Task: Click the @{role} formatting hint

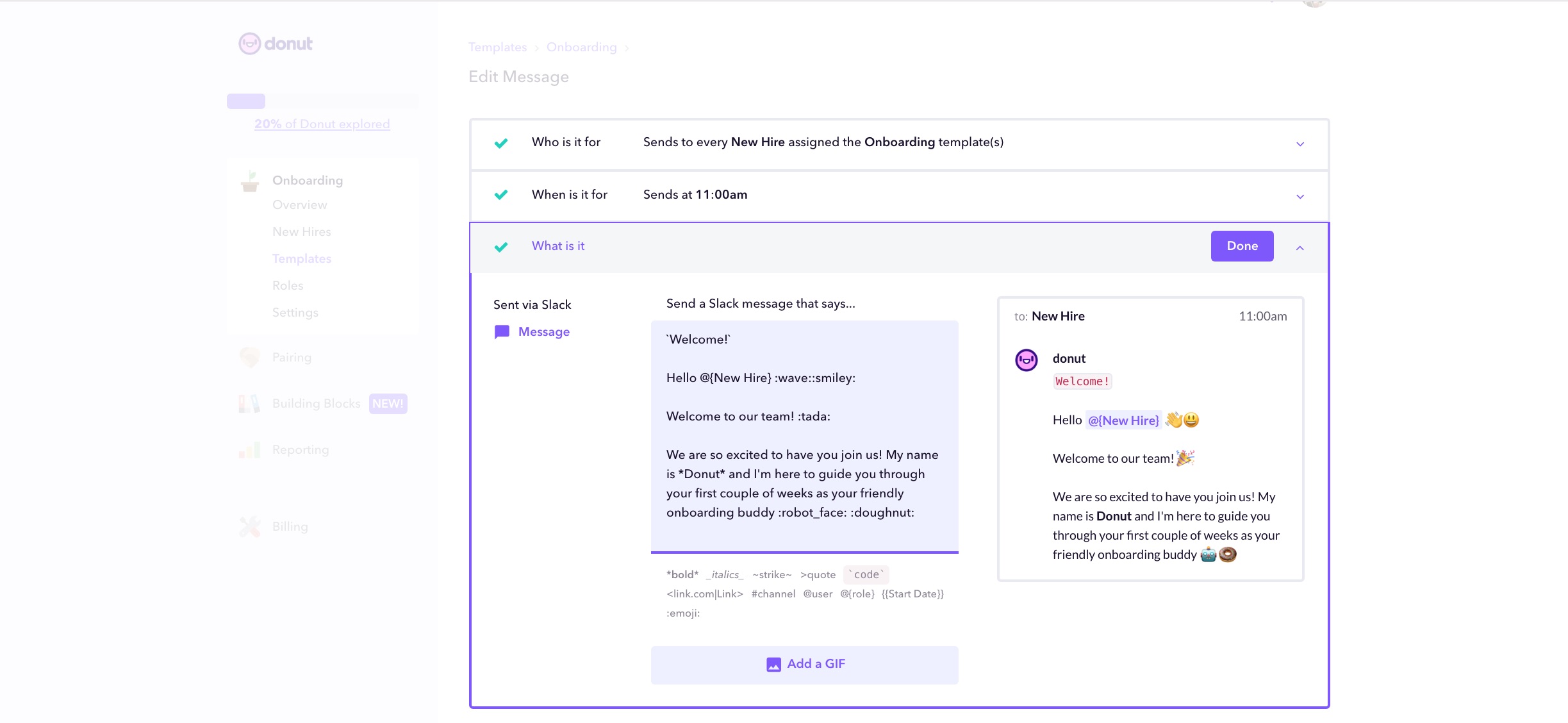Action: point(857,594)
